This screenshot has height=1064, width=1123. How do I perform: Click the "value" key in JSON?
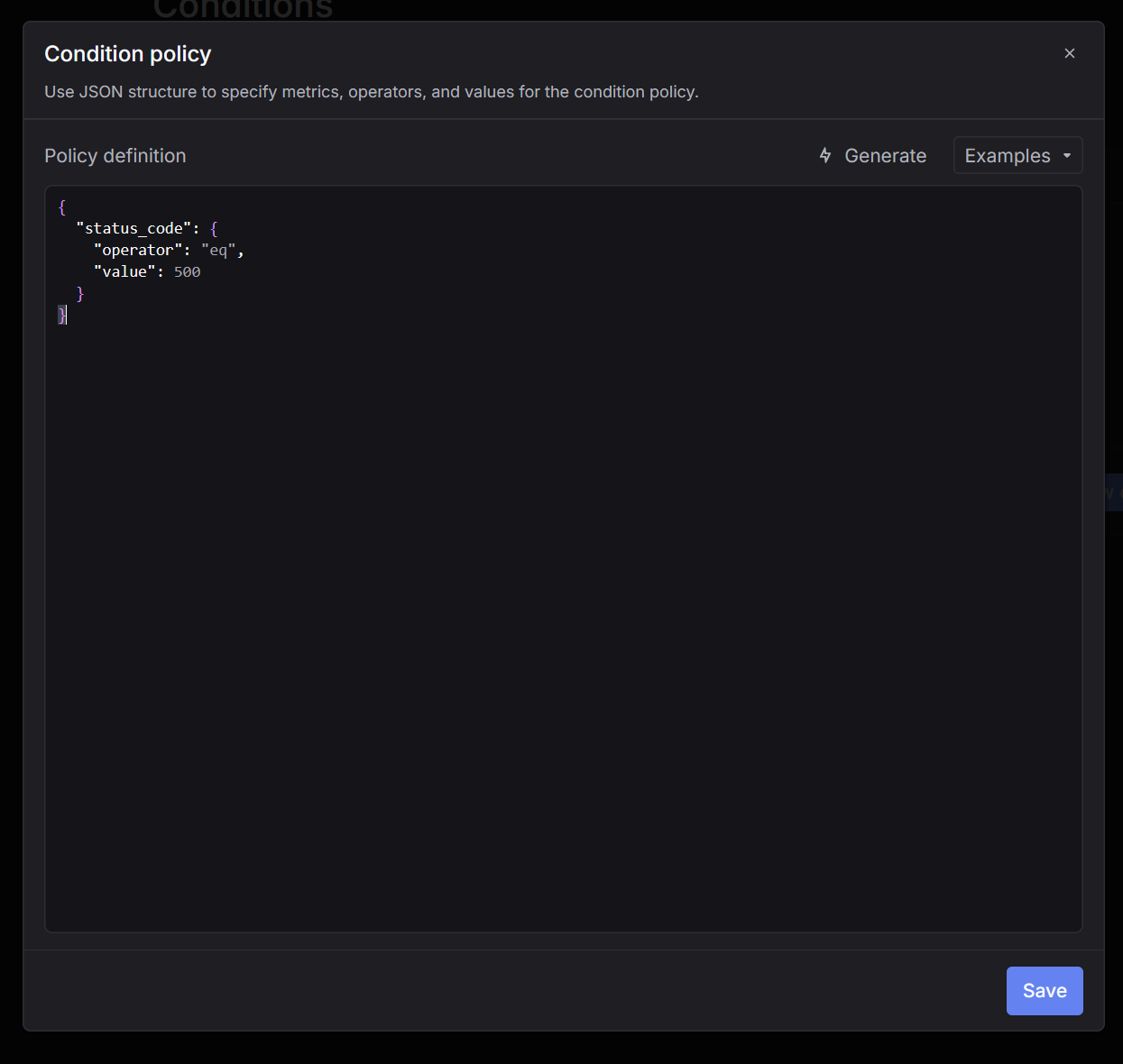(124, 271)
